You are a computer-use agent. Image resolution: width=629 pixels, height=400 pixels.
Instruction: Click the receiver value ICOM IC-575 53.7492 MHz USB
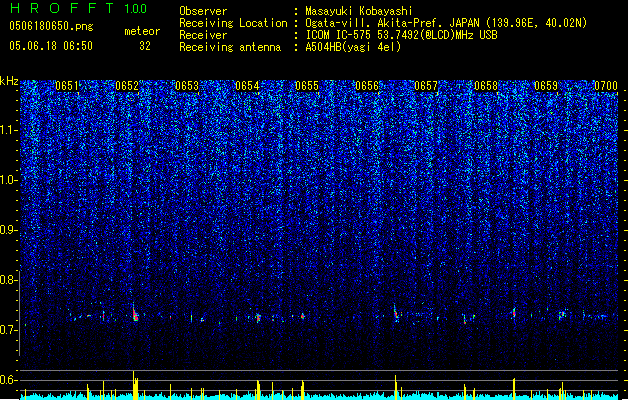coord(401,35)
